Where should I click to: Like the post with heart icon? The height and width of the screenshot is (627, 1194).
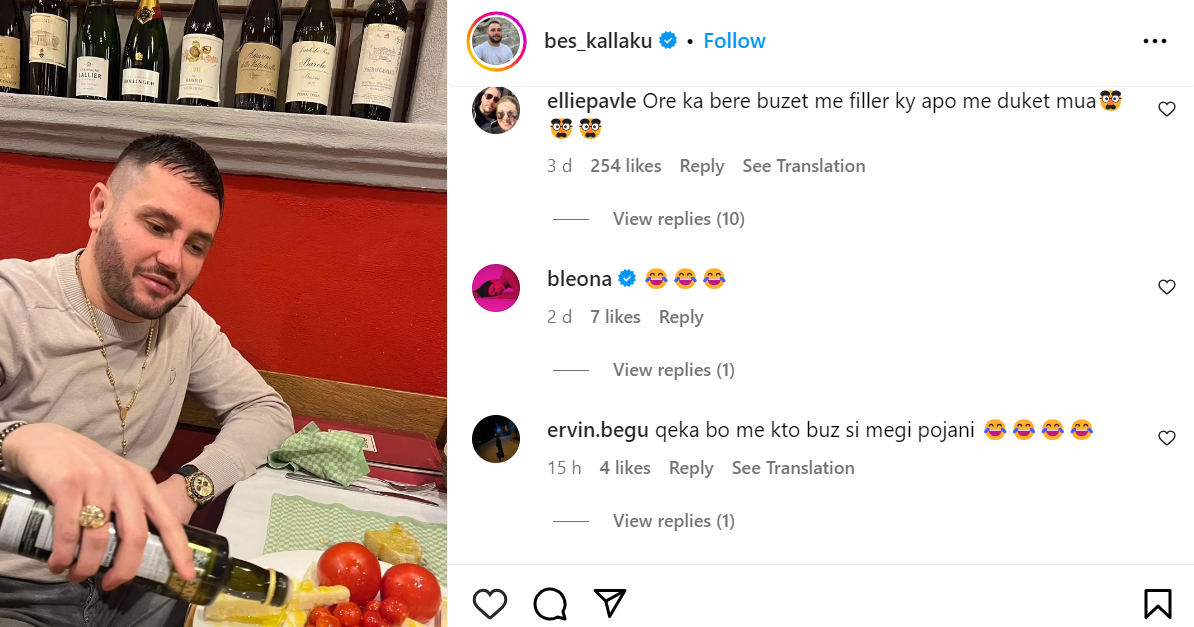[490, 603]
